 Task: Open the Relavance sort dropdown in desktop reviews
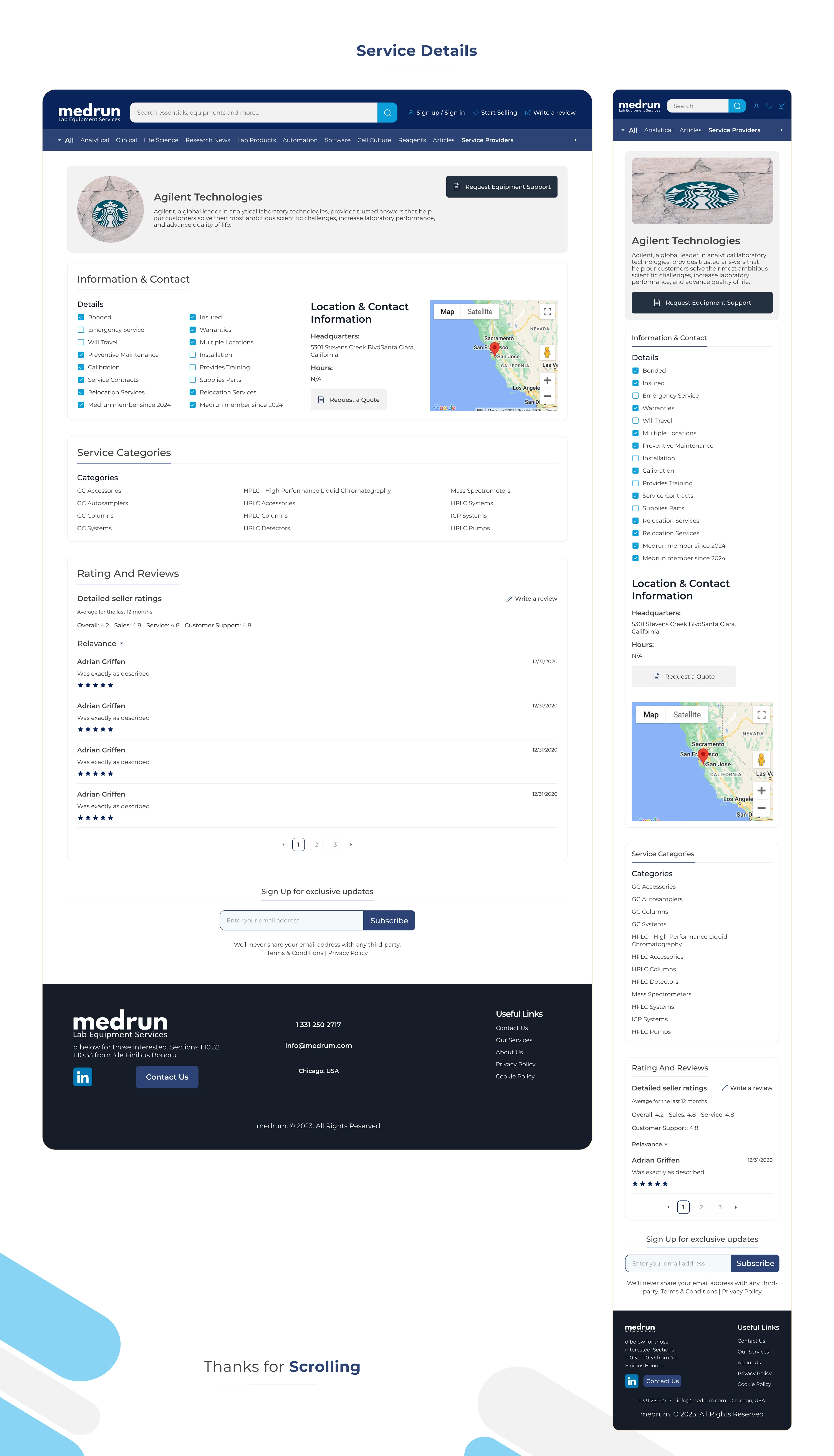coord(100,643)
